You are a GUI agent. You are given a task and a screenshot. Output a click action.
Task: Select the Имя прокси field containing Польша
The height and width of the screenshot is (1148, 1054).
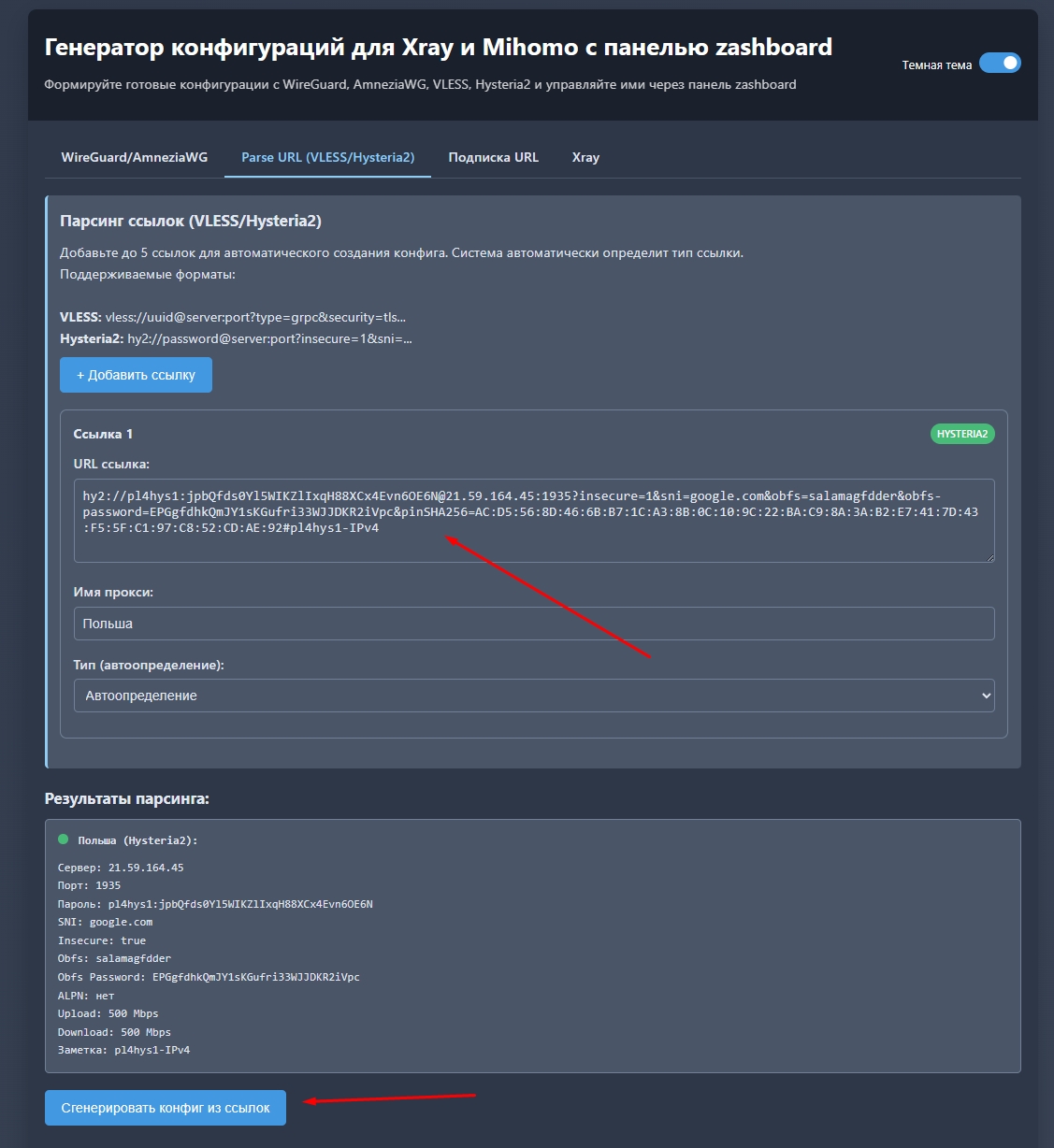533,624
